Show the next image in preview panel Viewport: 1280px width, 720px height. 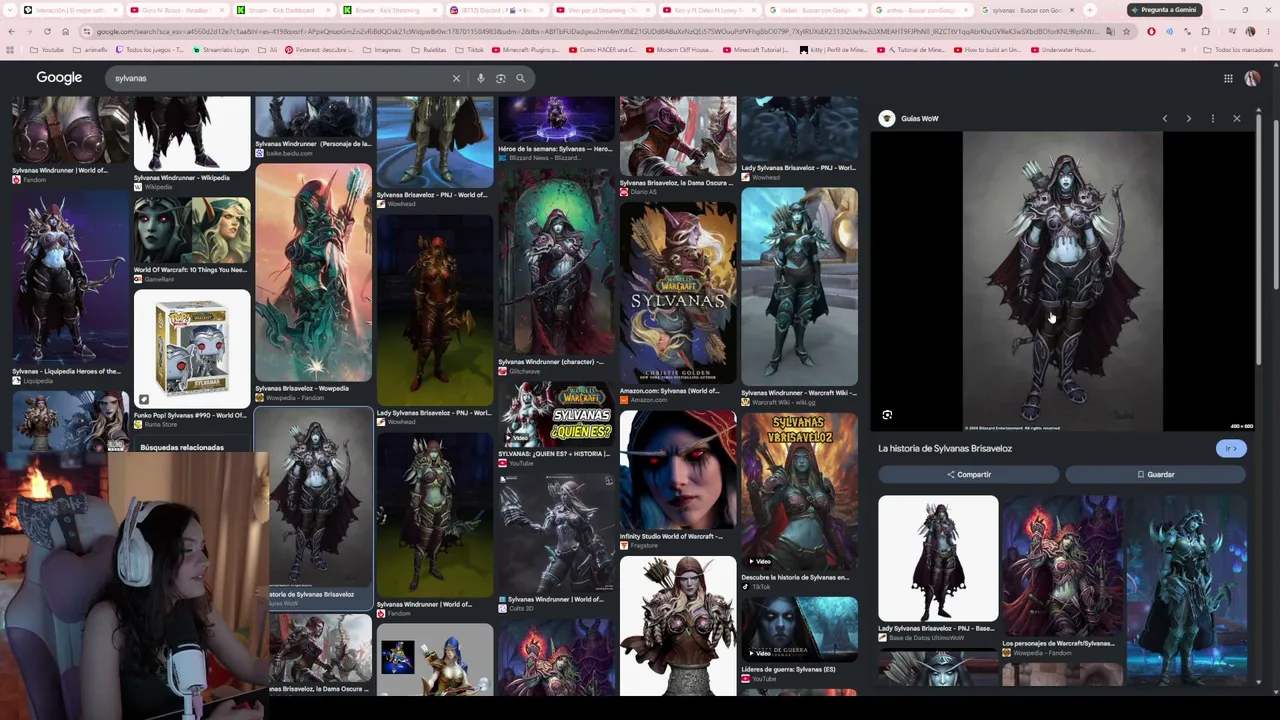pos(1188,118)
